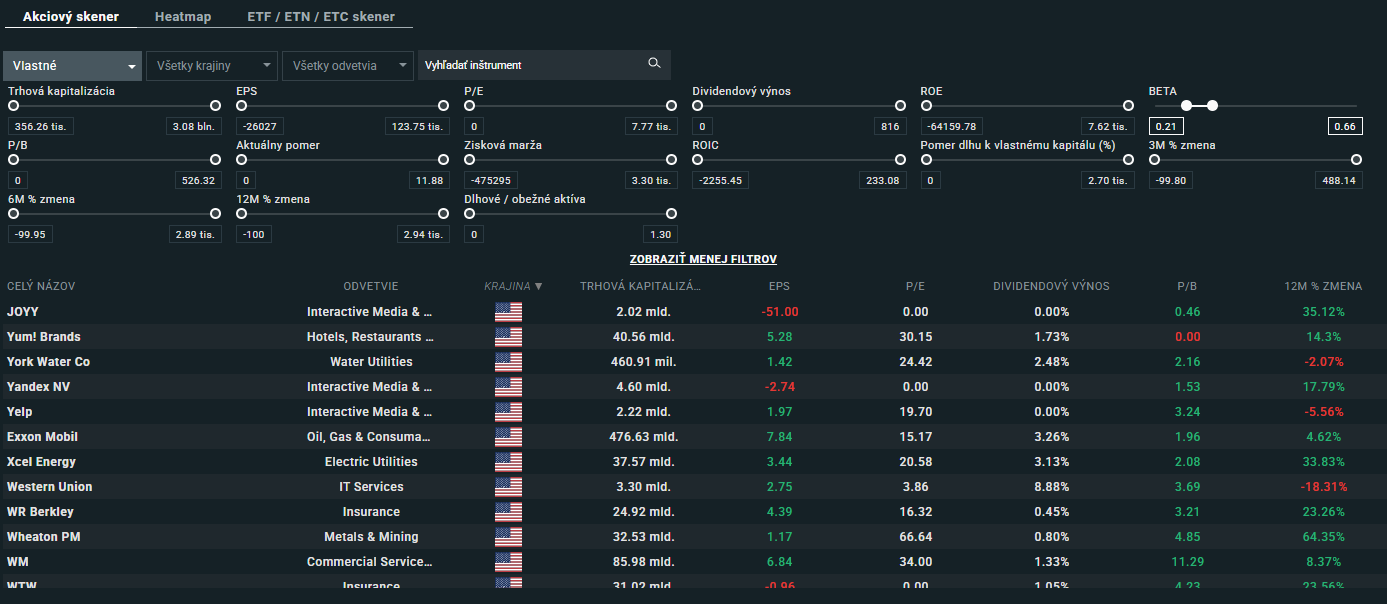Screen dimensions: 1387x604
Task: Click the search magnifier icon
Action: 654,64
